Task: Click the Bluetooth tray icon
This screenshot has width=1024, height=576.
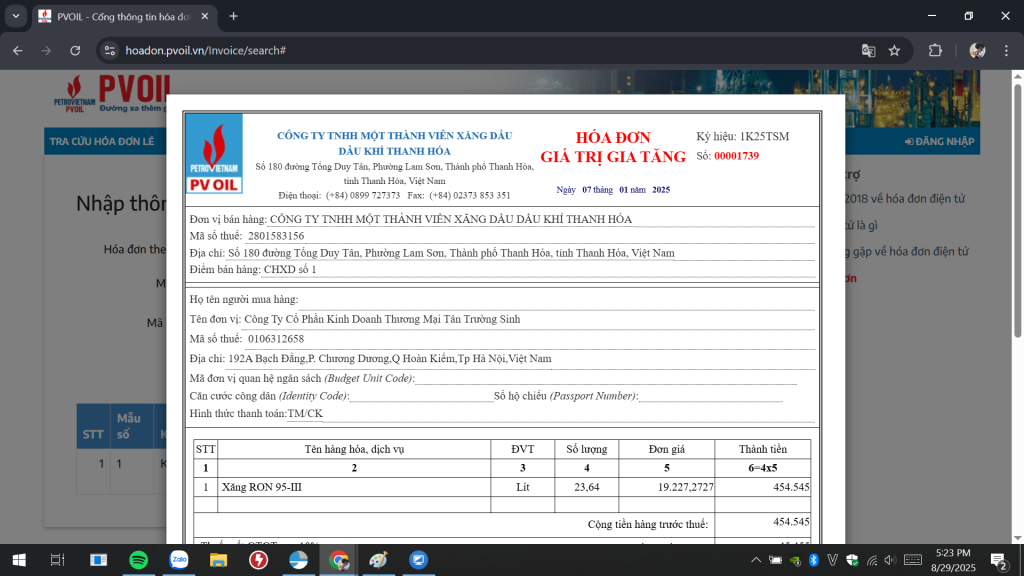Action: [814, 560]
